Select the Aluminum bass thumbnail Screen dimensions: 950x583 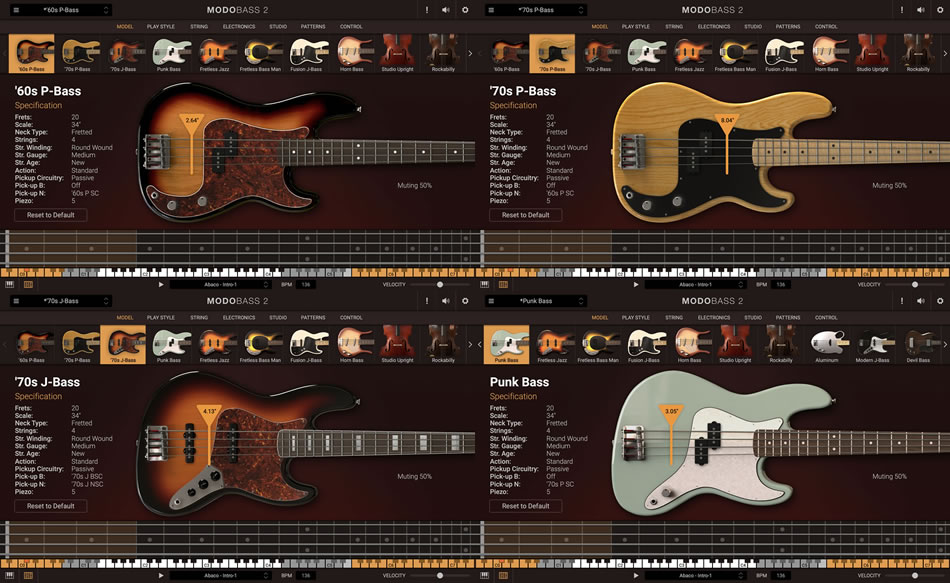(x=826, y=346)
